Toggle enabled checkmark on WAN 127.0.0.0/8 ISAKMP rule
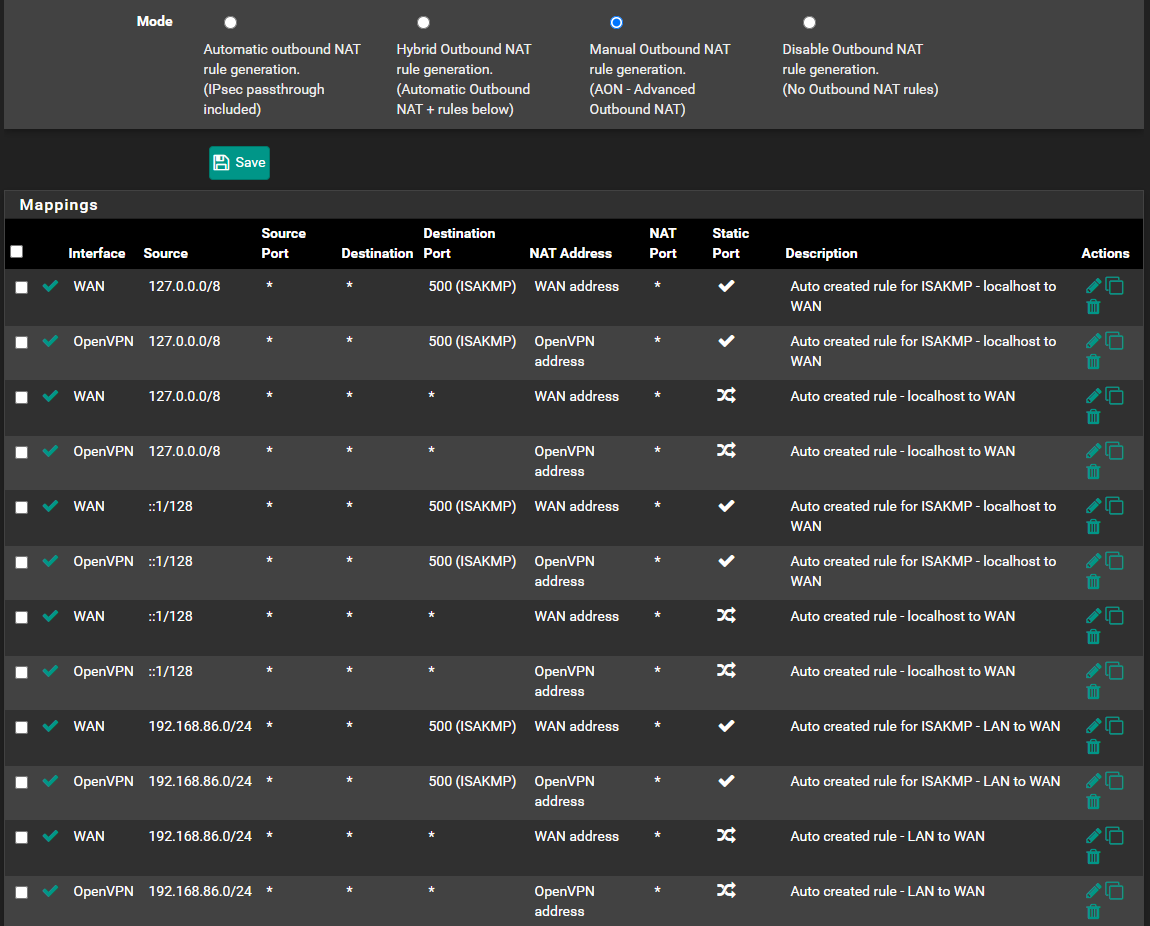This screenshot has height=926, width=1150. [x=51, y=286]
